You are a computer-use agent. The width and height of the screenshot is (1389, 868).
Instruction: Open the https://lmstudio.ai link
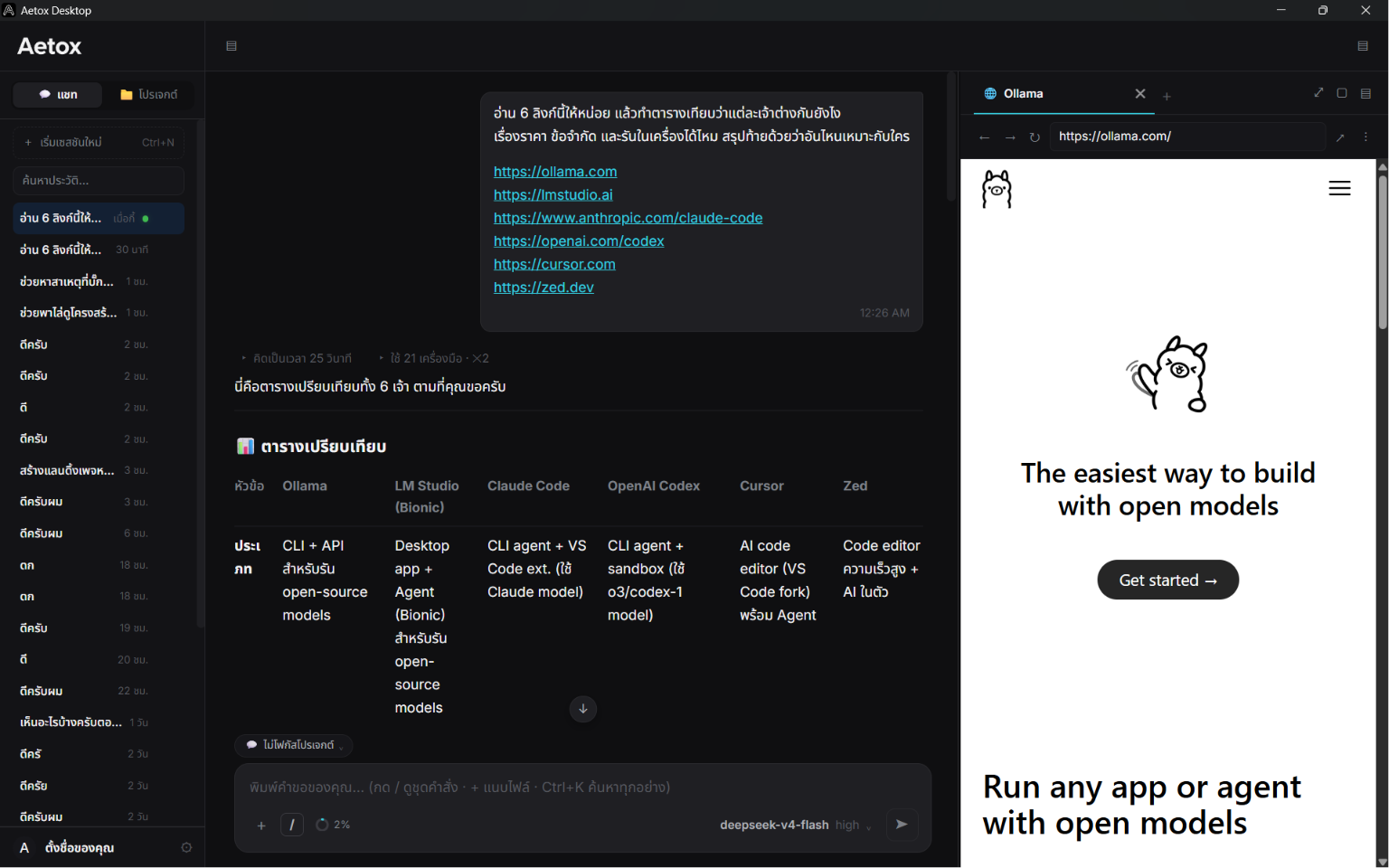553,195
